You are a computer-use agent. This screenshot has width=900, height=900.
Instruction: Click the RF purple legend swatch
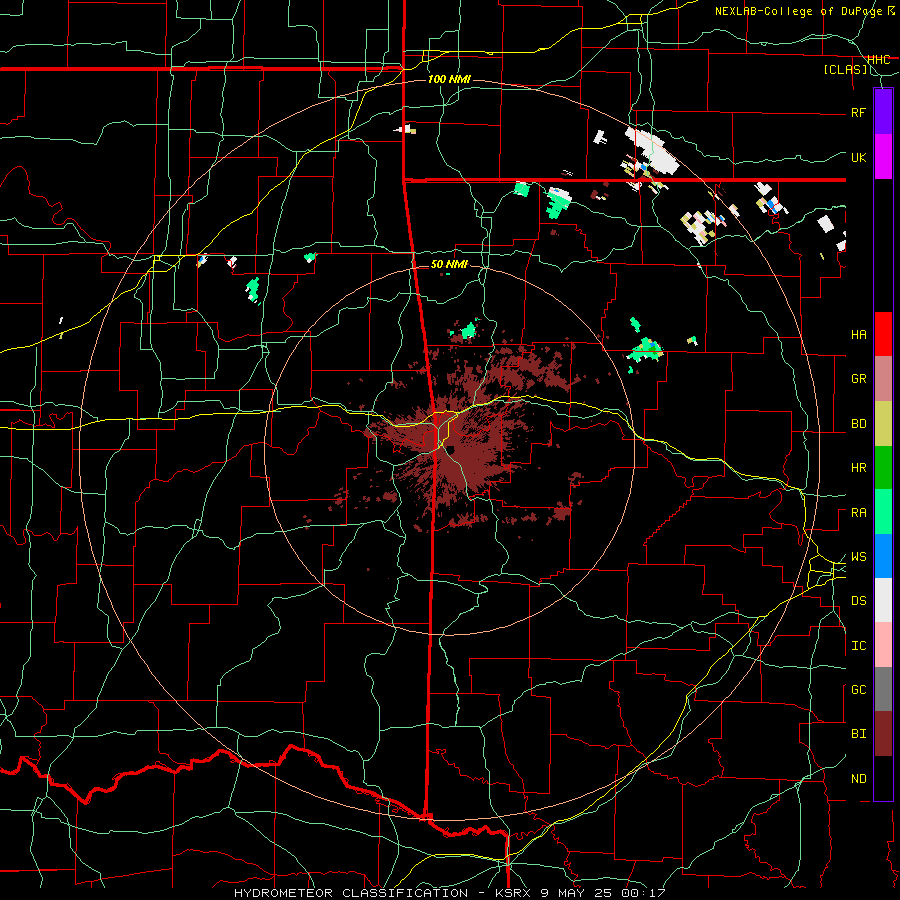(x=883, y=112)
